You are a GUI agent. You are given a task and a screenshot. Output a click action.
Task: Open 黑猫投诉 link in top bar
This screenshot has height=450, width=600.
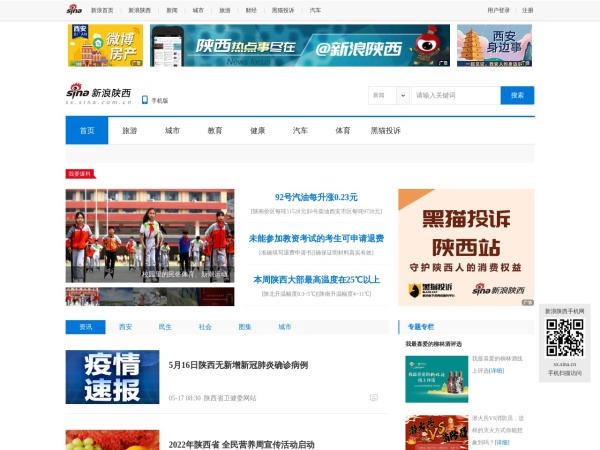click(283, 10)
